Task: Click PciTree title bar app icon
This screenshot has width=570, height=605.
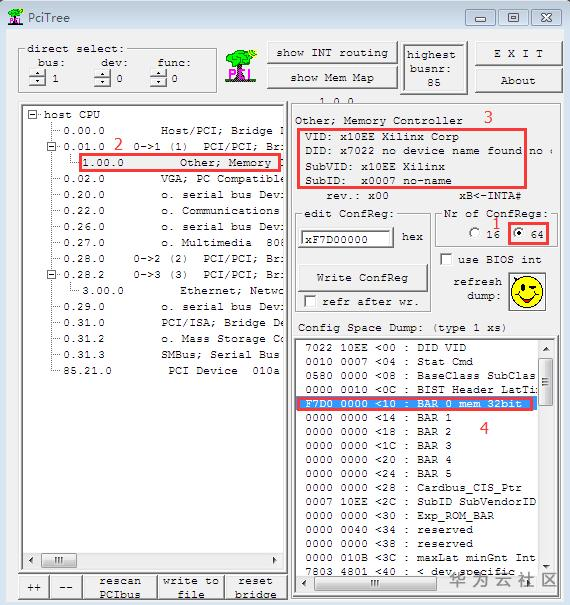Action: [16, 17]
